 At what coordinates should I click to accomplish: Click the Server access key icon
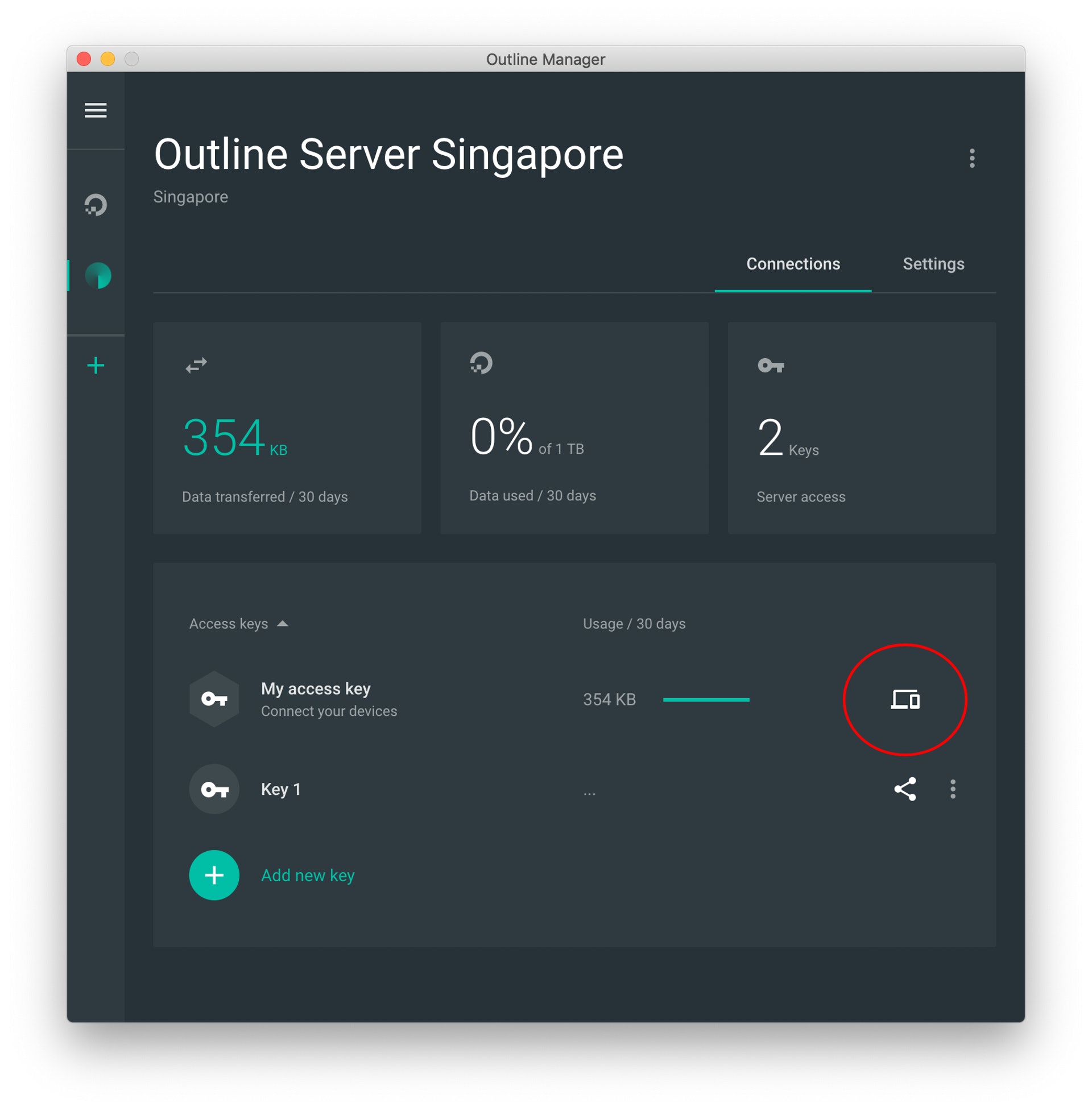pyautogui.click(x=771, y=365)
